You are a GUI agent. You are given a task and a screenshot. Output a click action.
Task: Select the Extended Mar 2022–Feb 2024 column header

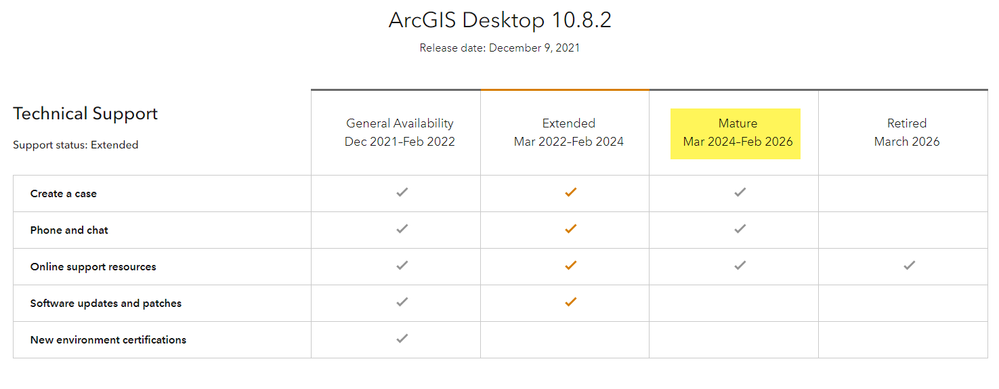coord(569,132)
